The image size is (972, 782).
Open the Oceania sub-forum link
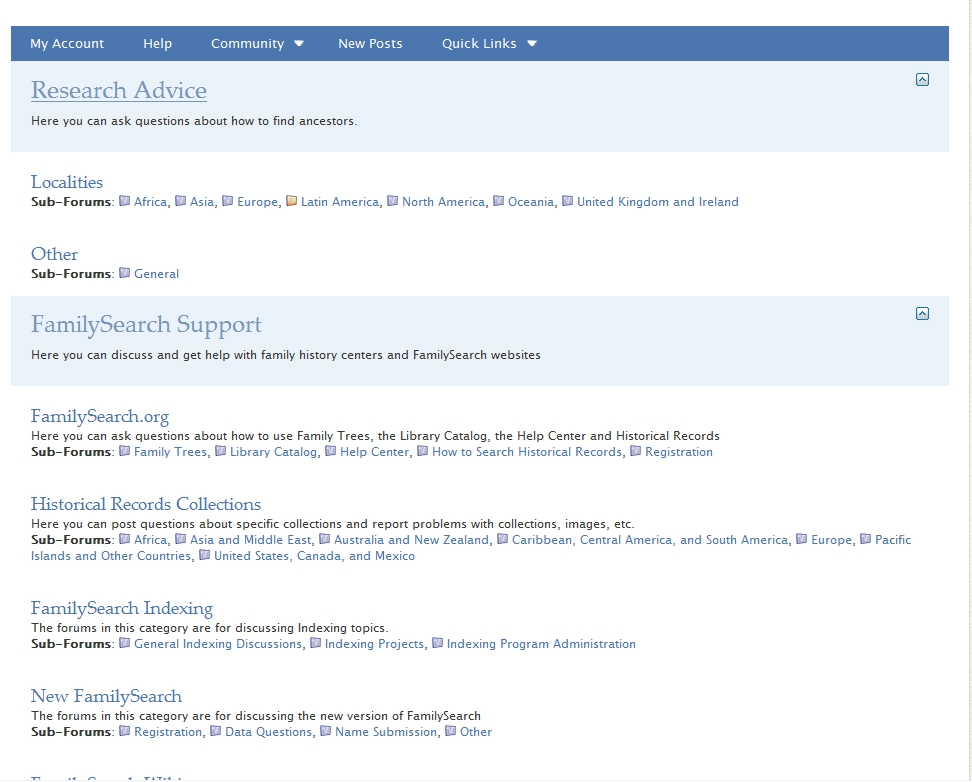531,202
